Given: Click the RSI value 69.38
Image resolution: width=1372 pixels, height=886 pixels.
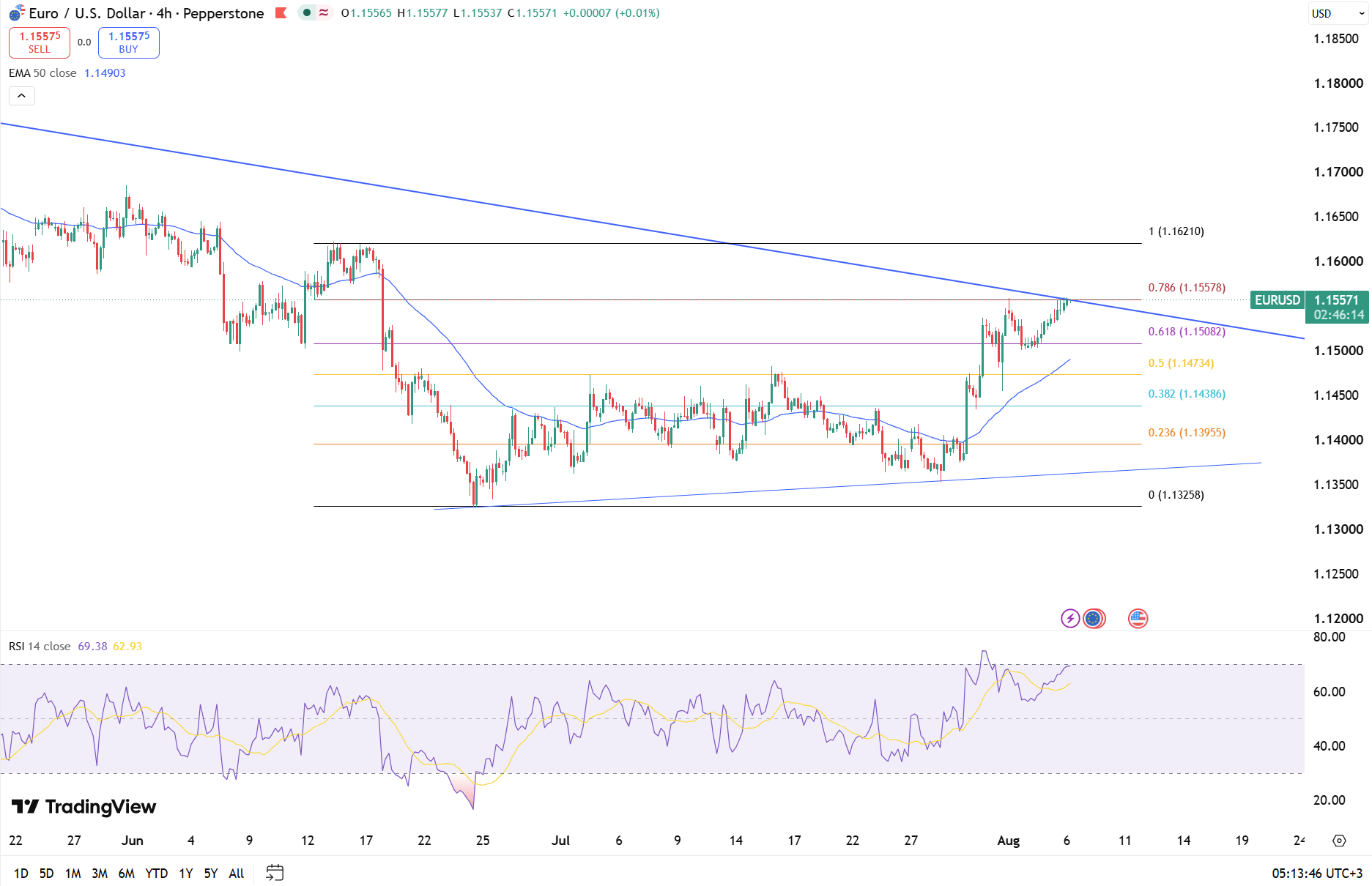Looking at the screenshot, I should click(x=92, y=647).
